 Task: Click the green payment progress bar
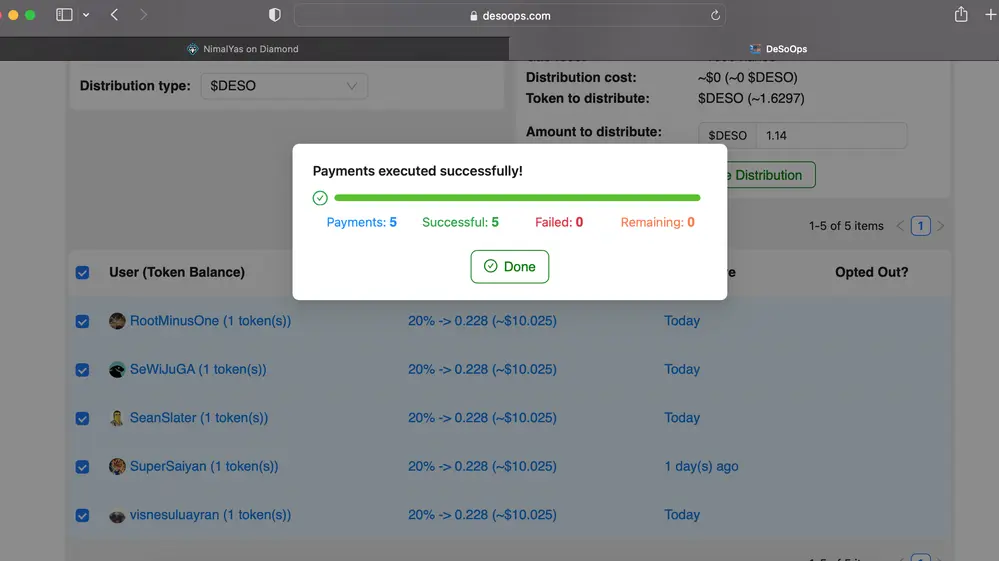[517, 198]
